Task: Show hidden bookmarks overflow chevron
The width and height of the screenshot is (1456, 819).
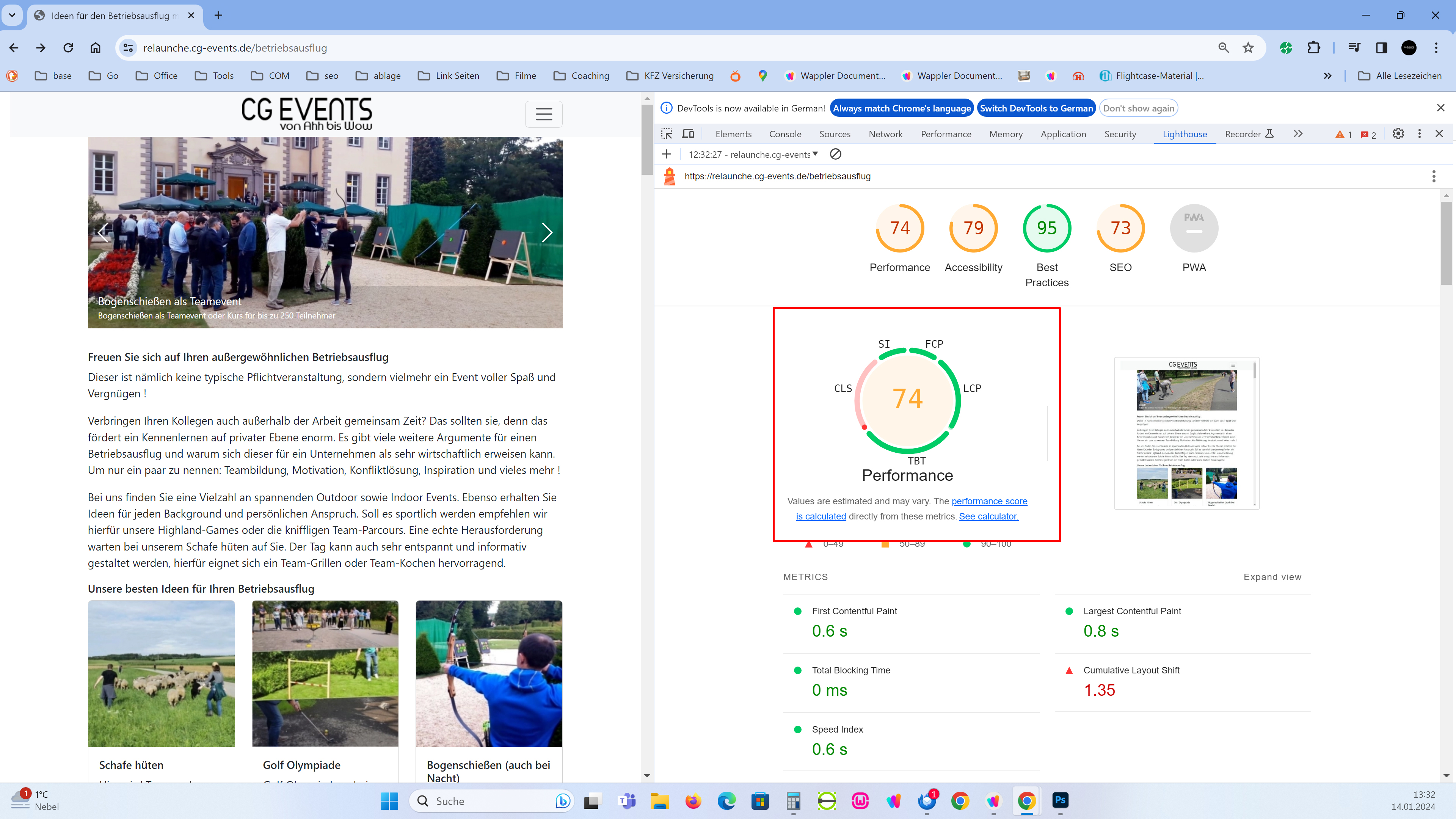Action: point(1328,76)
